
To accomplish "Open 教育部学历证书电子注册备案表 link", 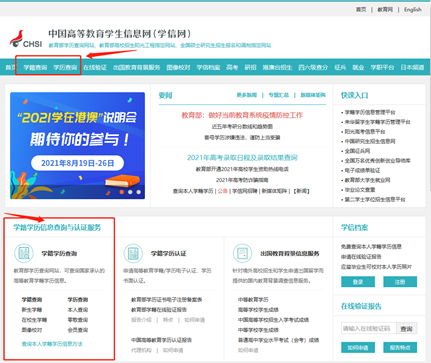I will [167, 300].
